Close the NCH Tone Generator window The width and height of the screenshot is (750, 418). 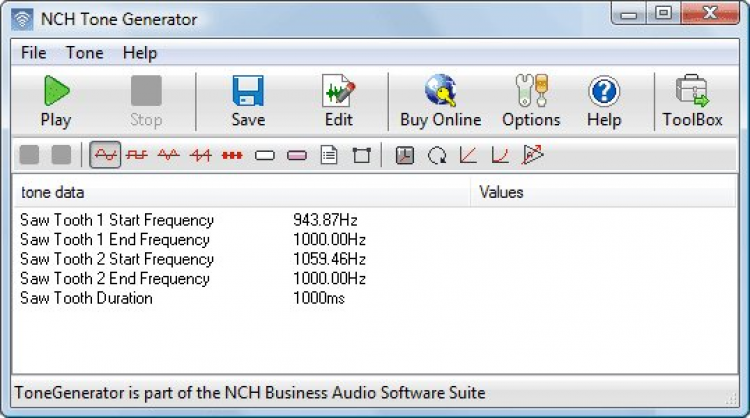pos(710,13)
